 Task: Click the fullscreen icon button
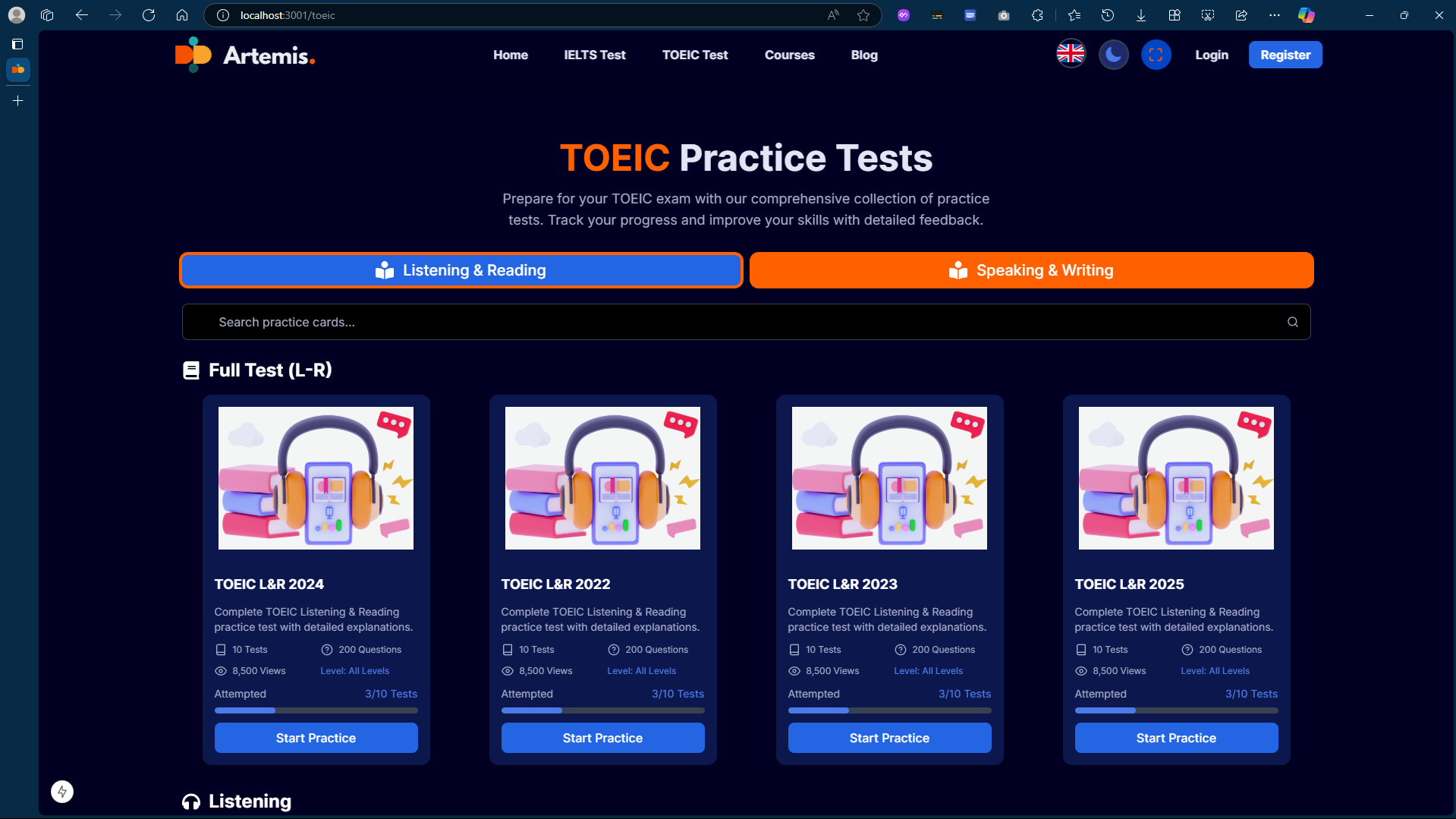tap(1156, 55)
